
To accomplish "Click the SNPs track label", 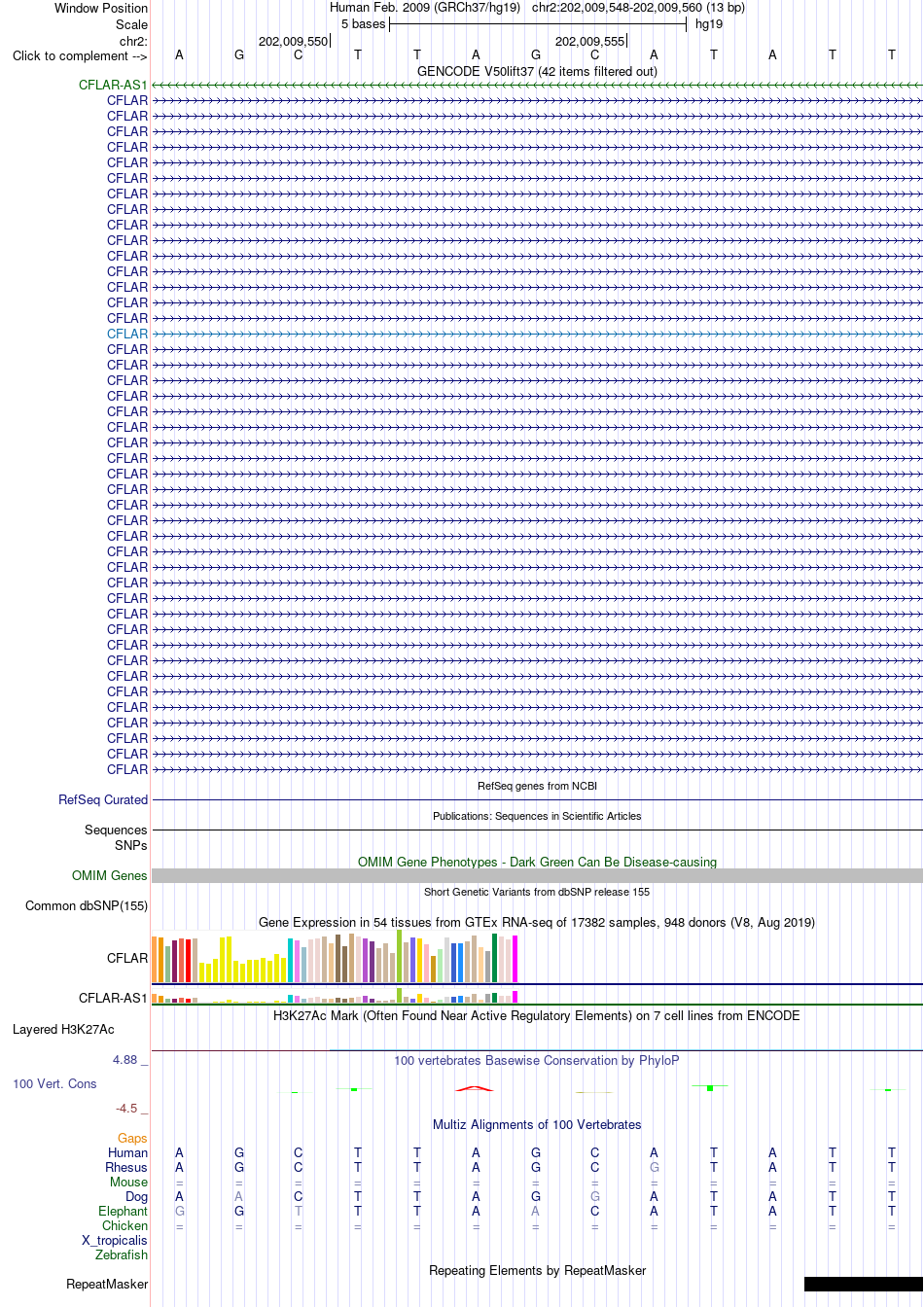I will [131, 845].
